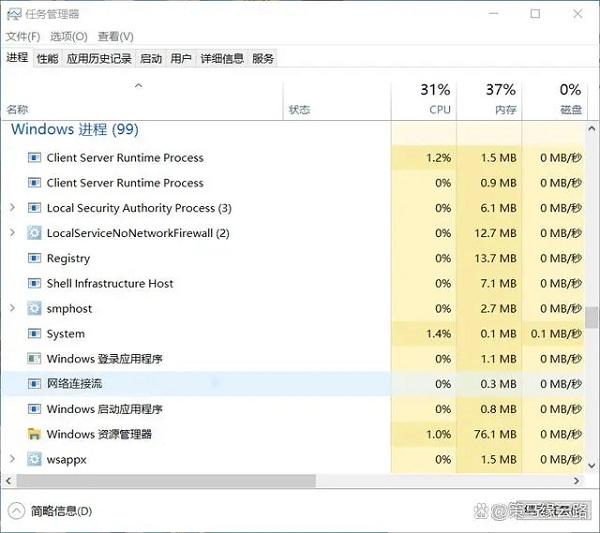
Task: Sort by the CPU column header
Action: click(424, 101)
